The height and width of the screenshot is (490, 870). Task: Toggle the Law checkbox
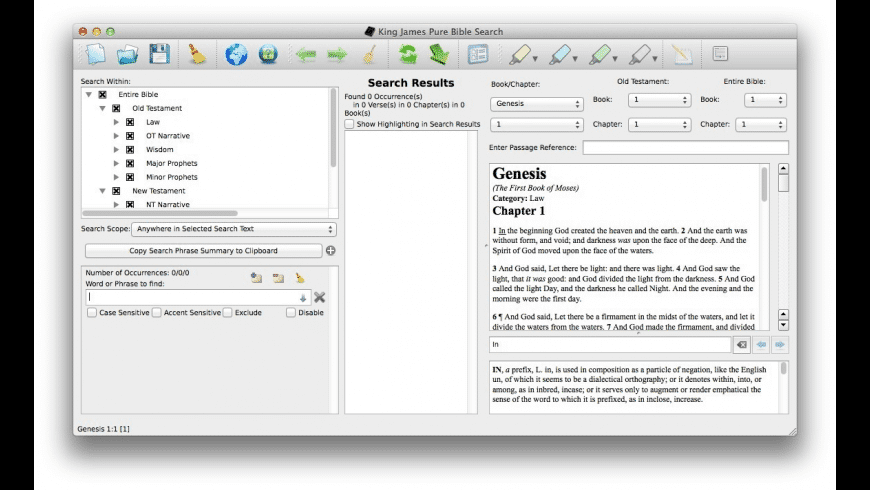click(x=130, y=122)
